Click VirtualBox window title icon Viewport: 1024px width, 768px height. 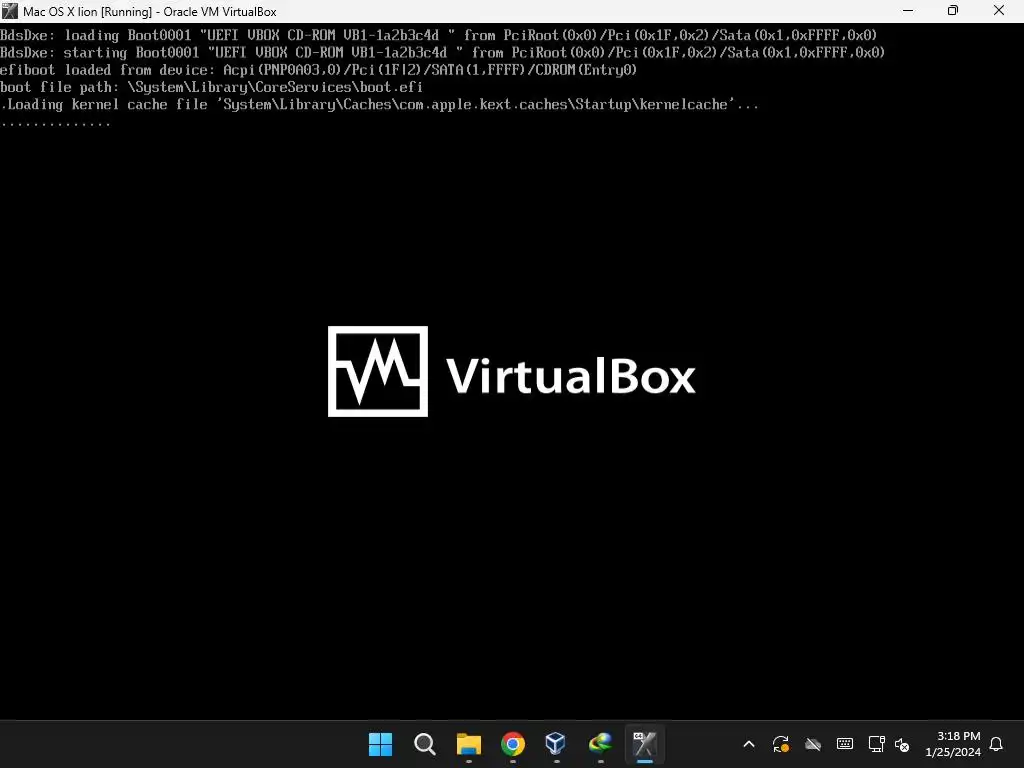(10, 11)
